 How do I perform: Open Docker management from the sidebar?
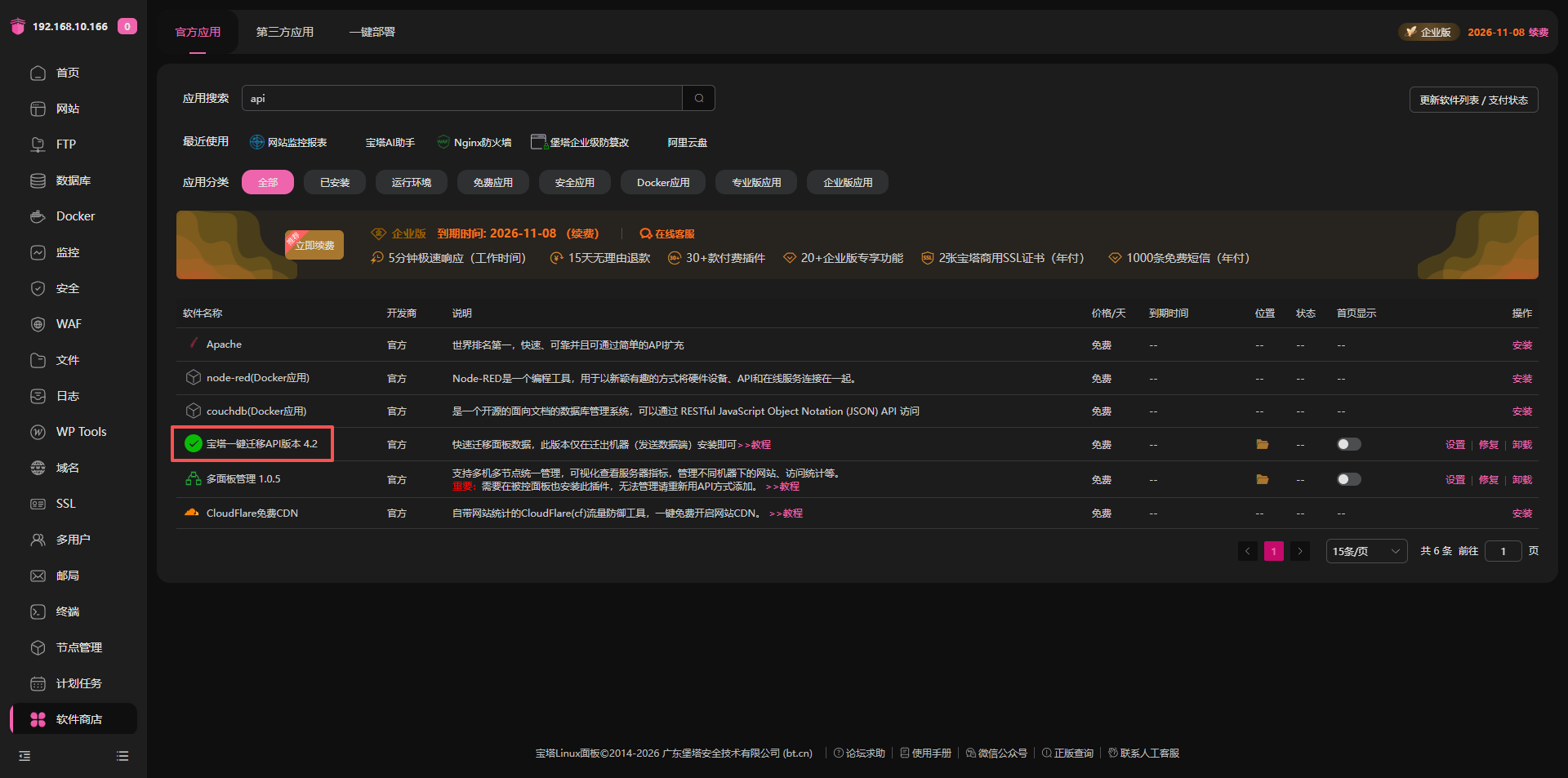pyautogui.click(x=72, y=216)
